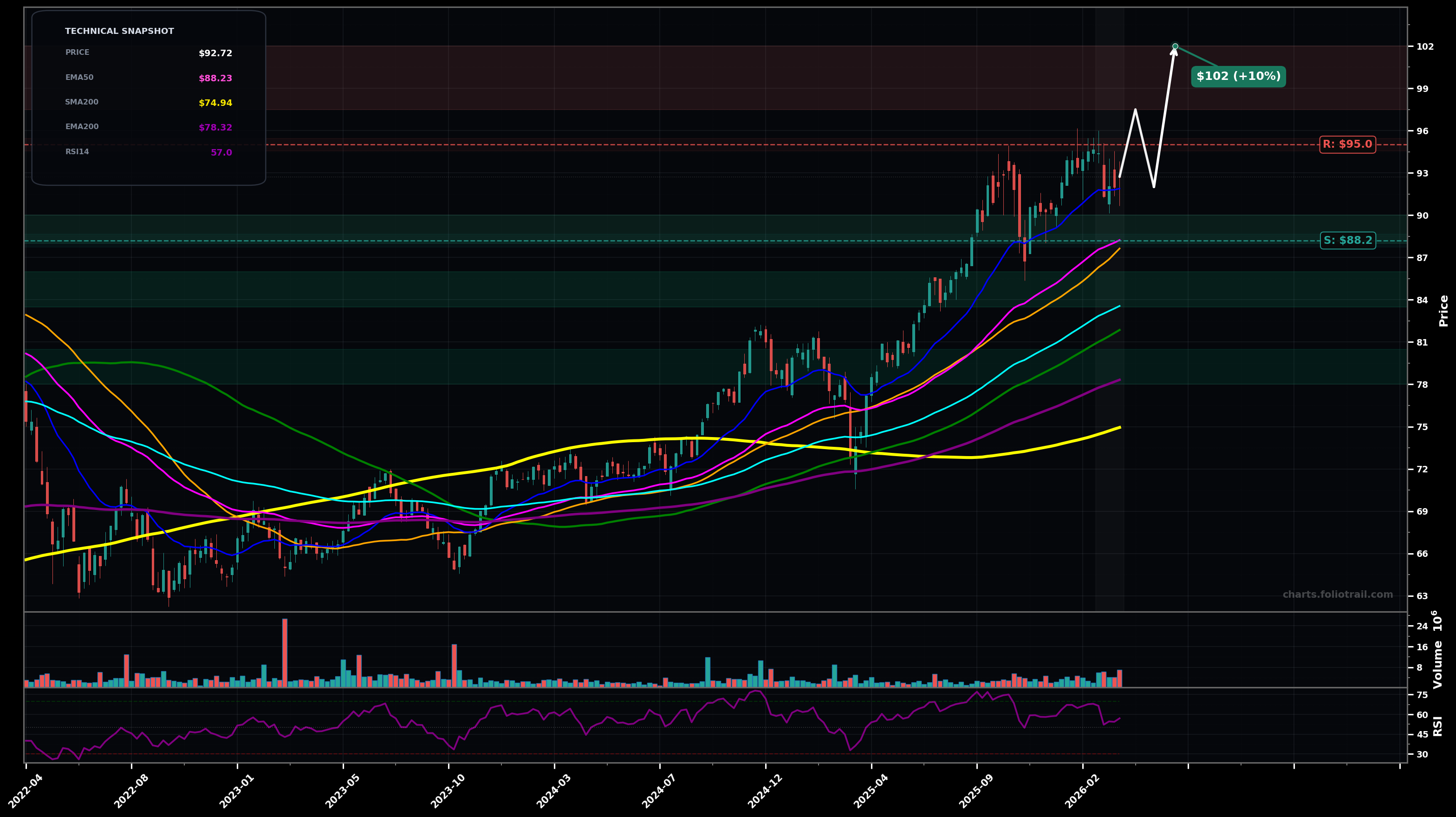
Task: Click the S: $88.2 support label
Action: coord(1347,241)
